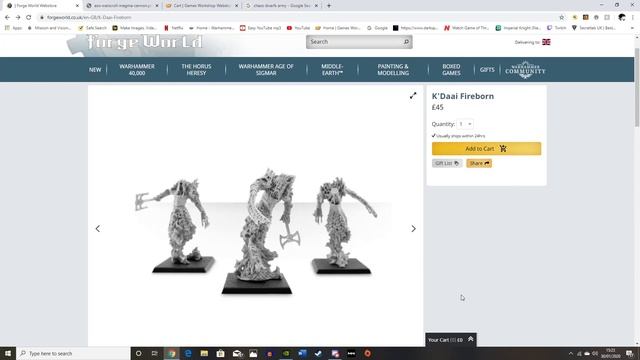Open The Horus Heresy menu

click(196, 70)
